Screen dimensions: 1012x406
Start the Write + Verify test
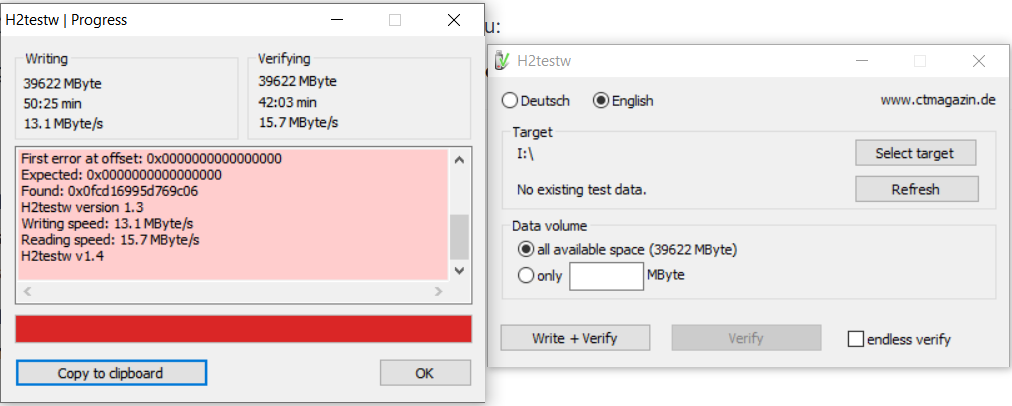point(575,338)
